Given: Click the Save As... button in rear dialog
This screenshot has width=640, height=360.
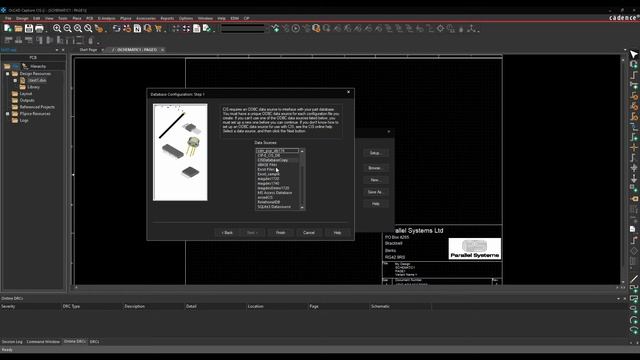Looking at the screenshot, I should click(375, 192).
